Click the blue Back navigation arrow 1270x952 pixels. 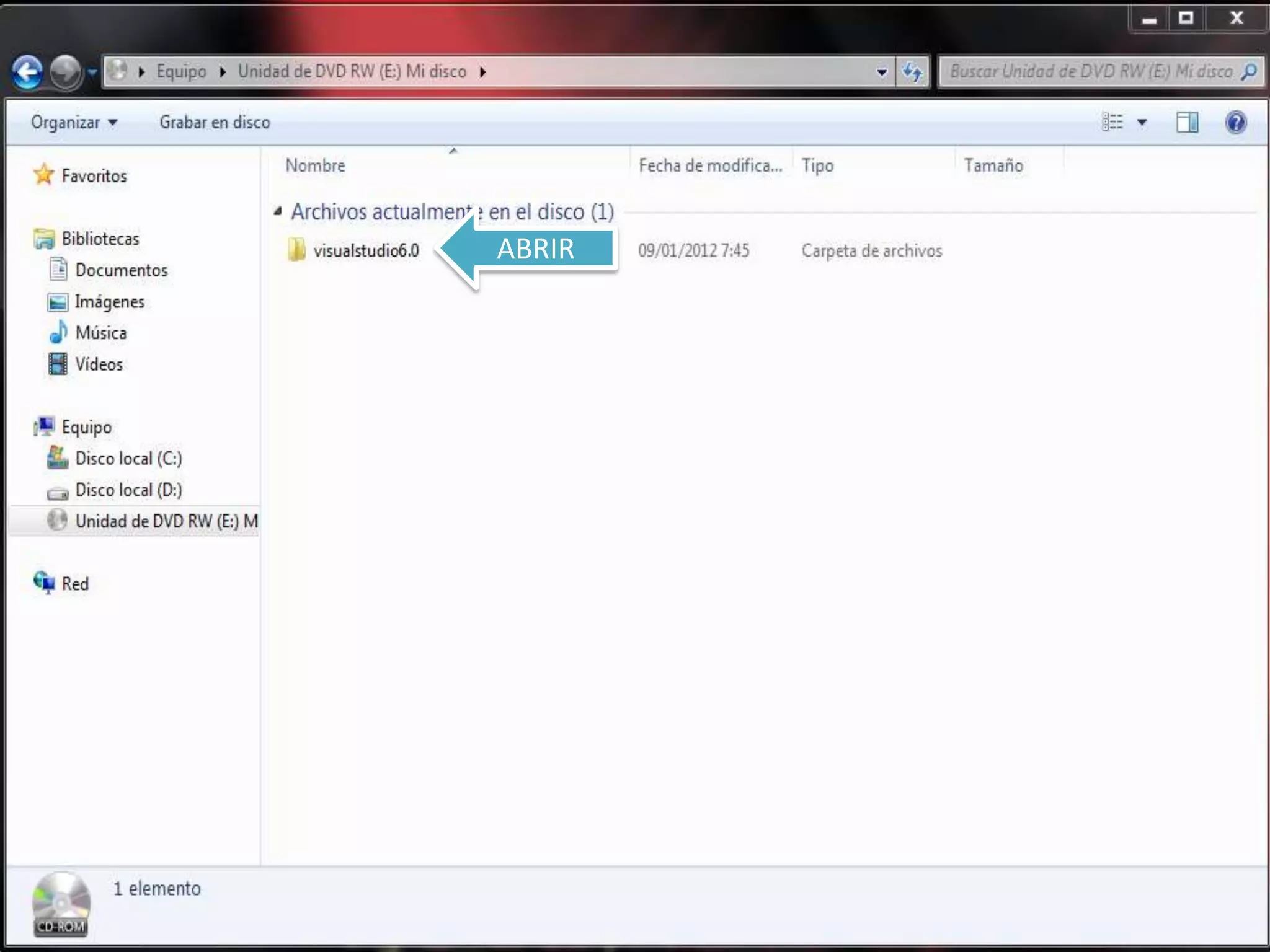click(x=27, y=73)
